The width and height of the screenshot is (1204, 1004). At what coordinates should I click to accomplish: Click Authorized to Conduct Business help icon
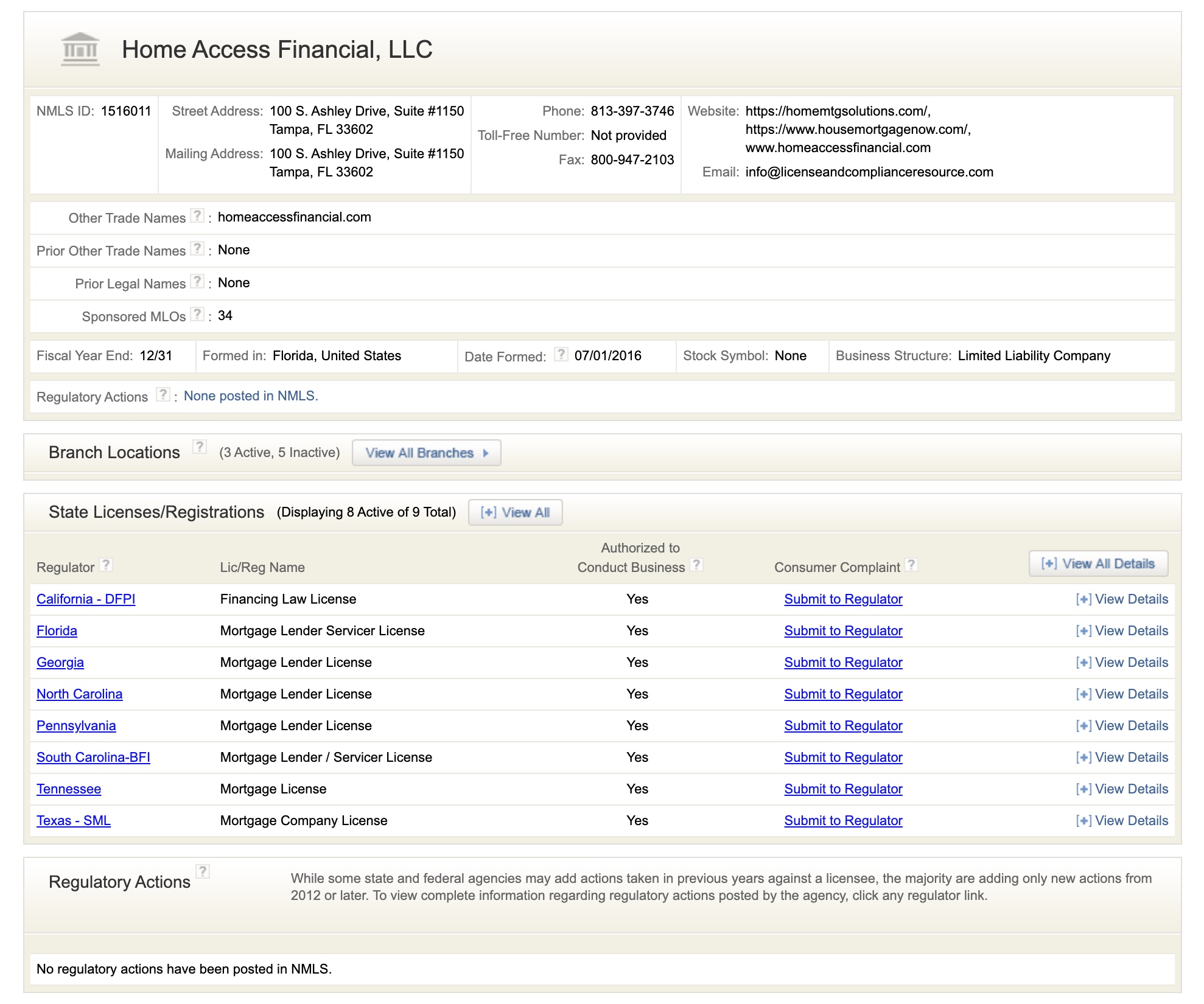coord(696,565)
